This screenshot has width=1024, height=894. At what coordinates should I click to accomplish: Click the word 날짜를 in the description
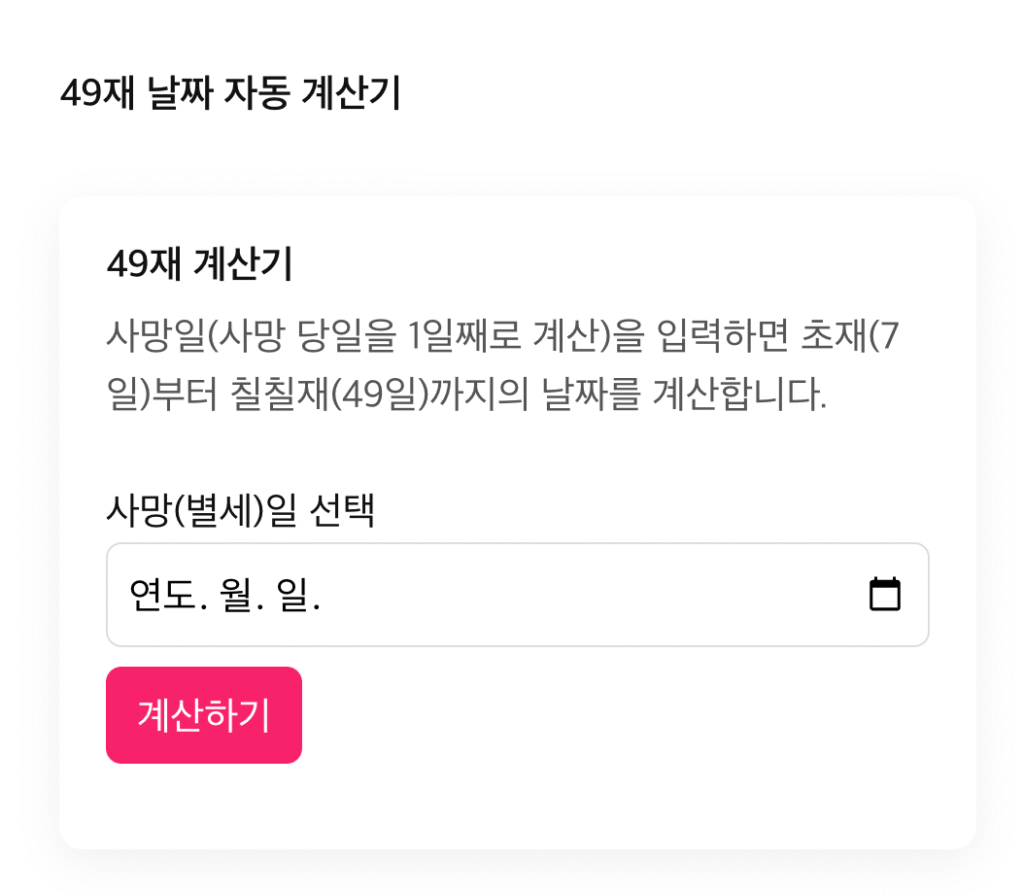[x=589, y=395]
